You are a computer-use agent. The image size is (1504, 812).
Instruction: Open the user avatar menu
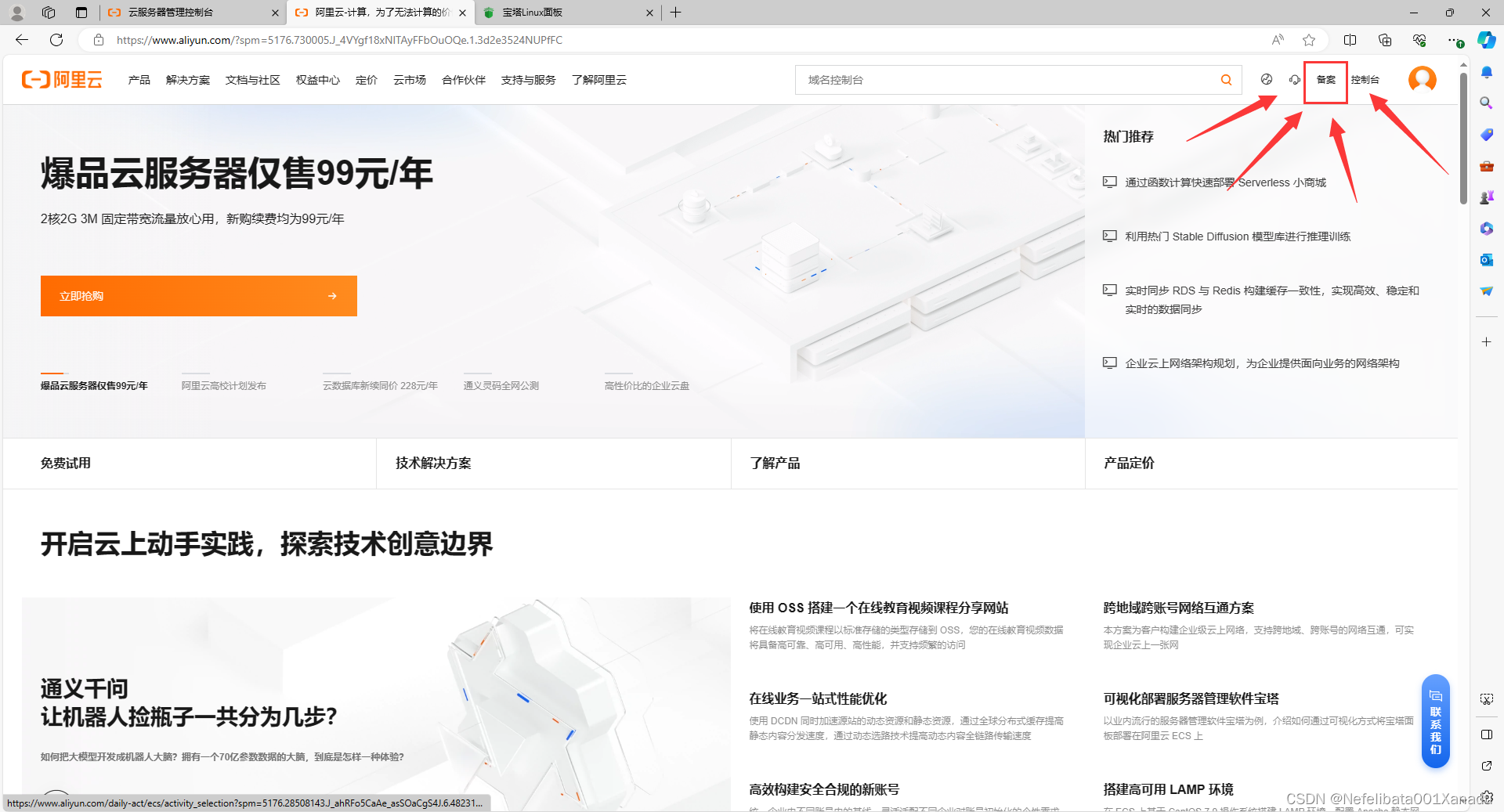pyautogui.click(x=1422, y=79)
